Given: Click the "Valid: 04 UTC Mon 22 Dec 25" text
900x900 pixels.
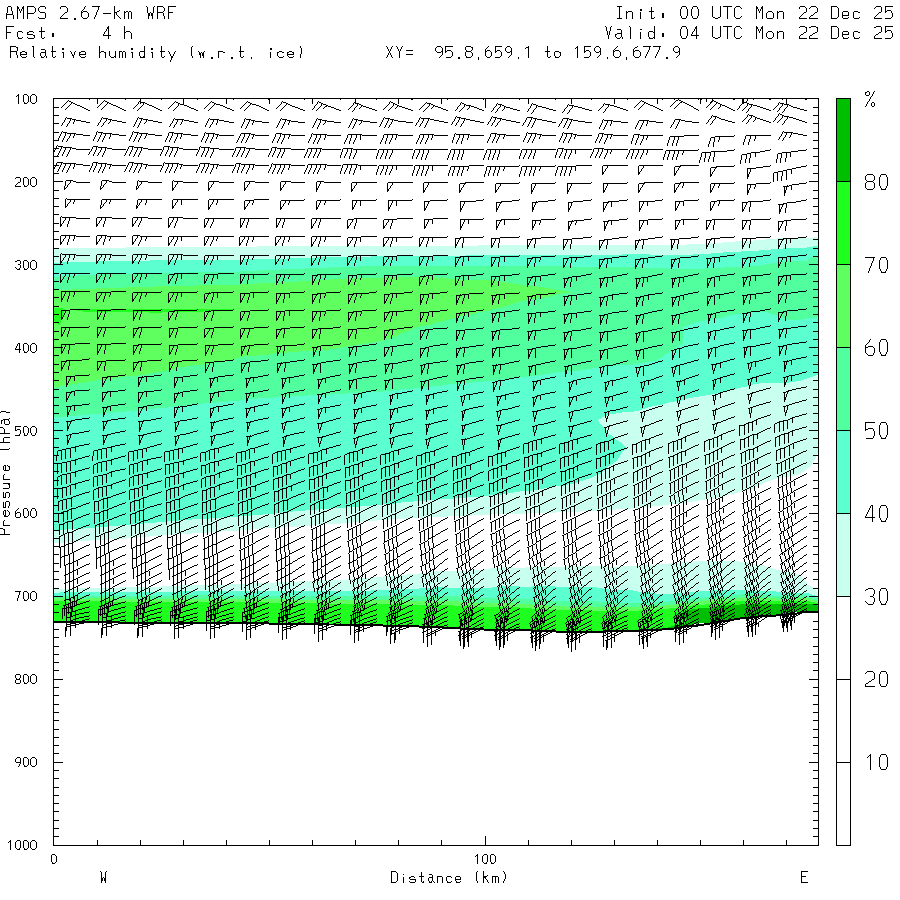Looking at the screenshot, I should 748,33.
